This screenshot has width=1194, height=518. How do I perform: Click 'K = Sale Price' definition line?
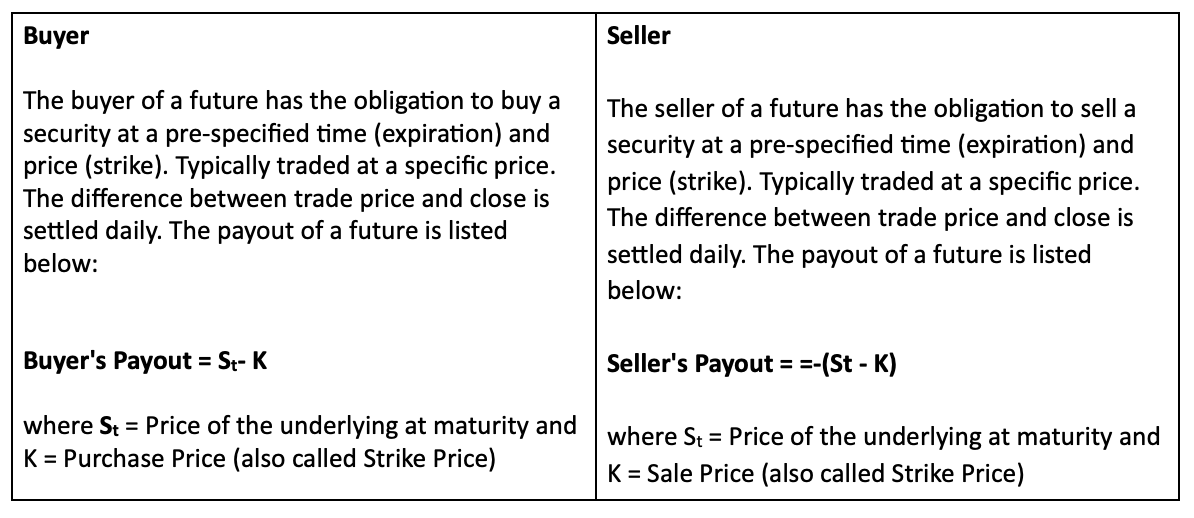816,473
